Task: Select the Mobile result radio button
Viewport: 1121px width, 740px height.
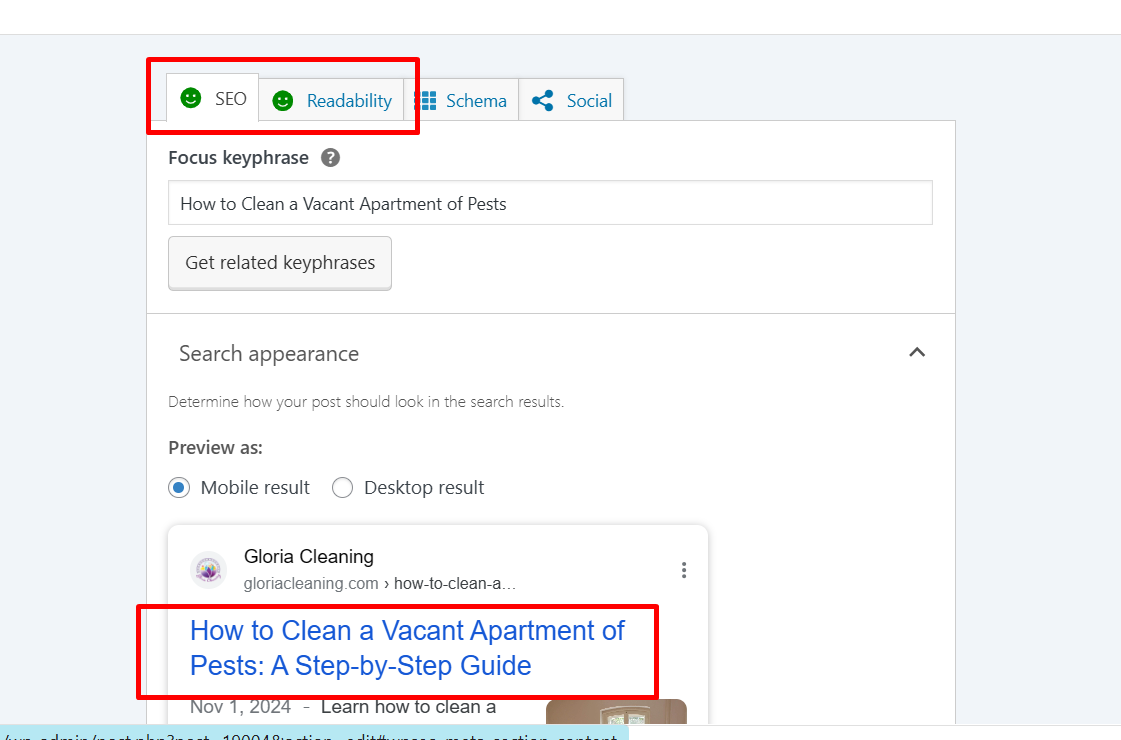Action: tap(179, 488)
